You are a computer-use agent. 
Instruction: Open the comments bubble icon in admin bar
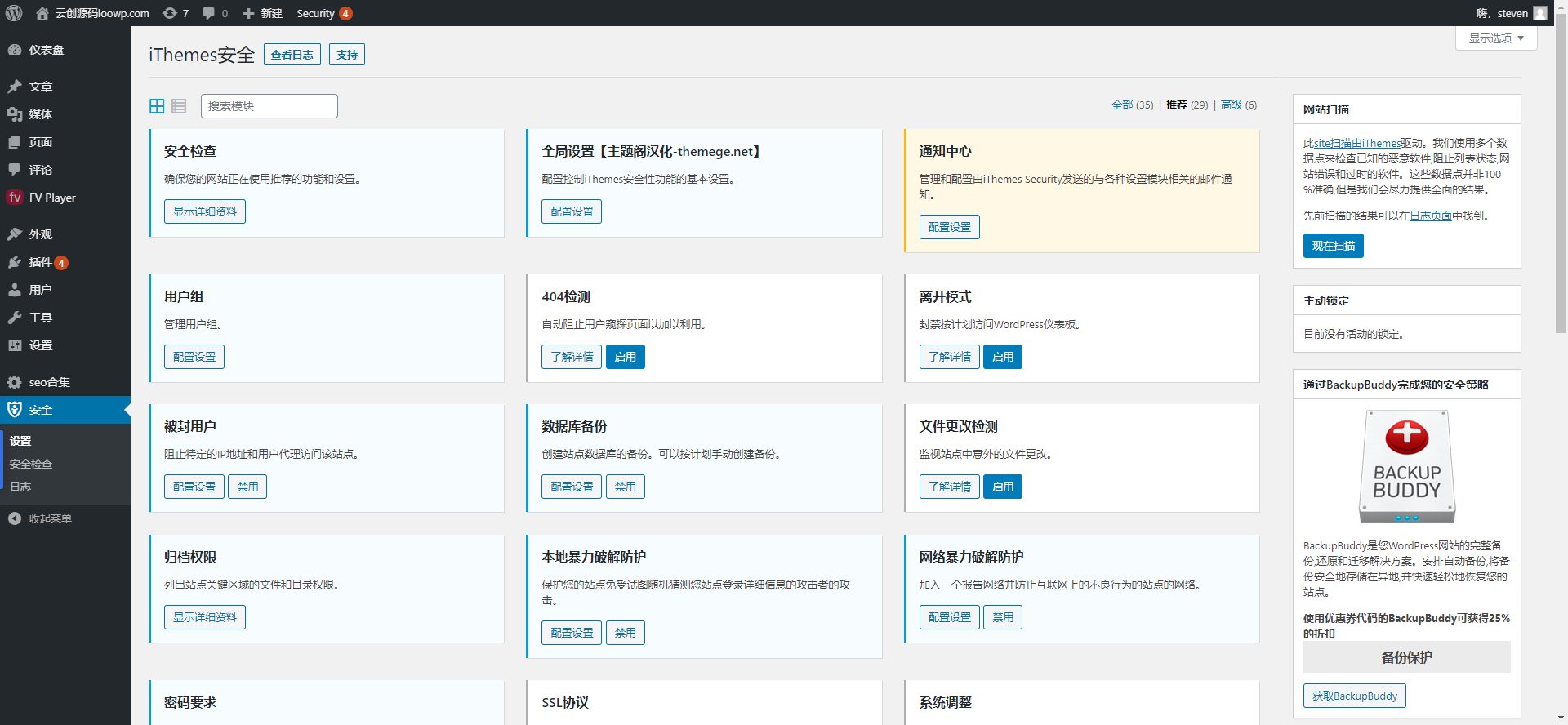[215, 13]
